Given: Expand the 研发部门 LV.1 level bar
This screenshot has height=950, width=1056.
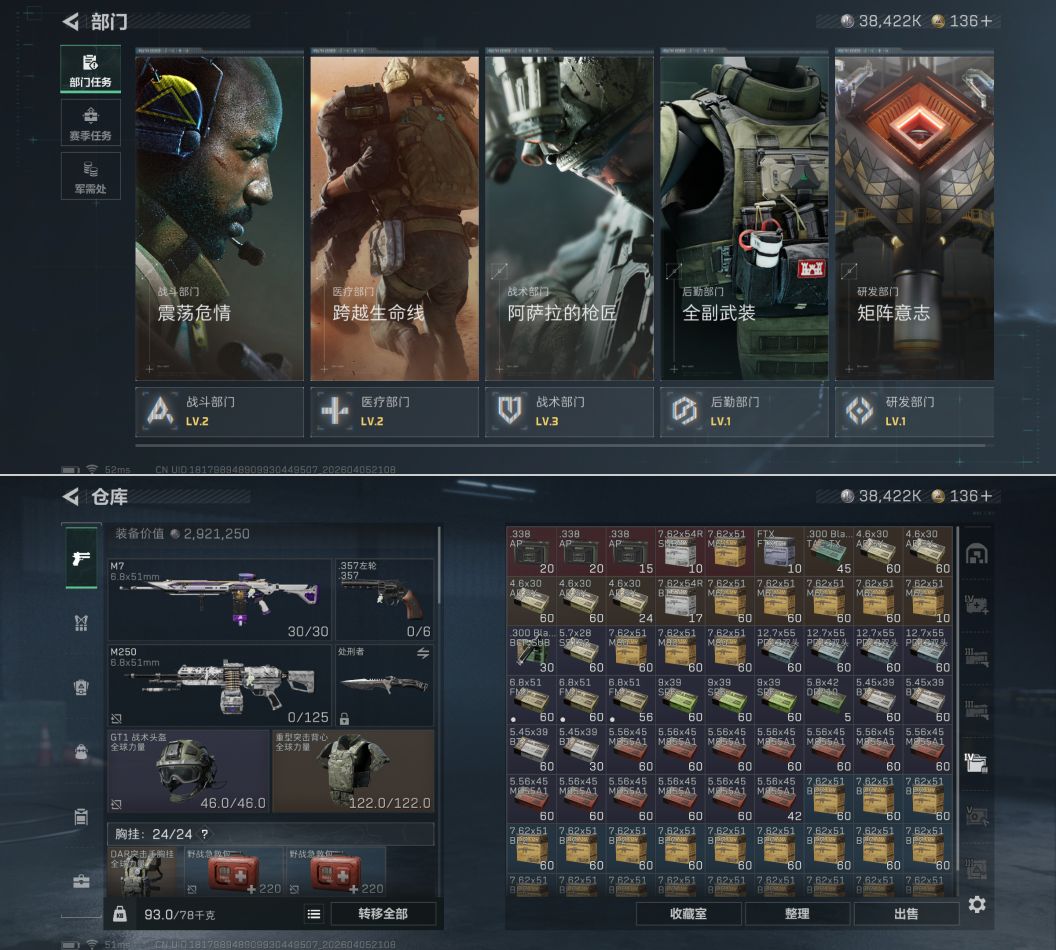Looking at the screenshot, I should point(914,411).
